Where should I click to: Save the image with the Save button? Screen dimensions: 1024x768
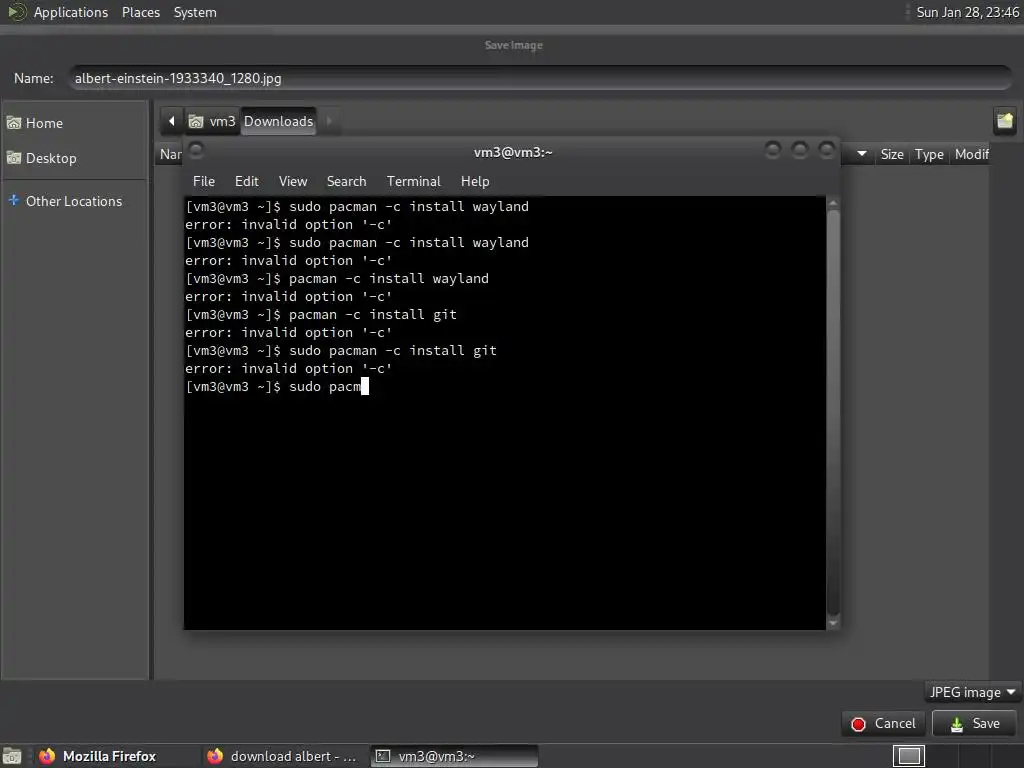point(974,724)
